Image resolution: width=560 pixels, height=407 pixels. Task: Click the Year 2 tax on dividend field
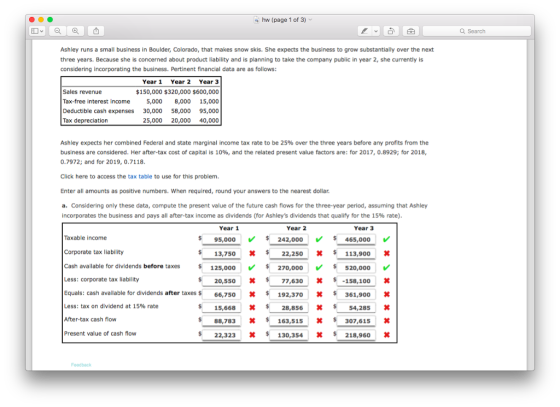pos(289,308)
